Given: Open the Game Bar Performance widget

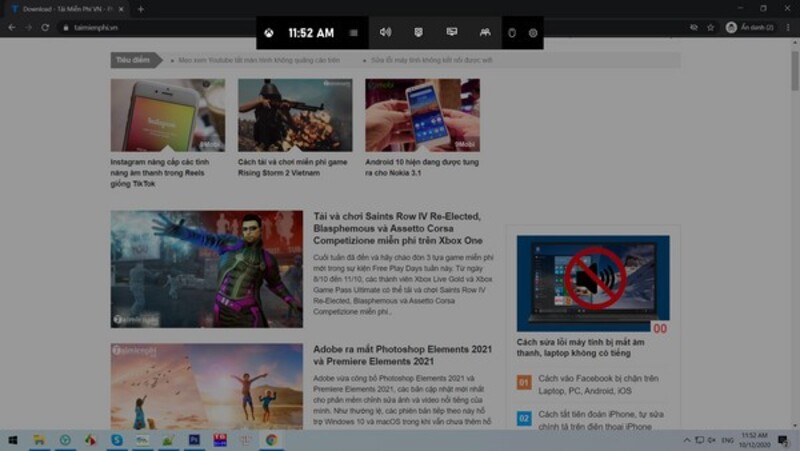Looking at the screenshot, I should 452,32.
